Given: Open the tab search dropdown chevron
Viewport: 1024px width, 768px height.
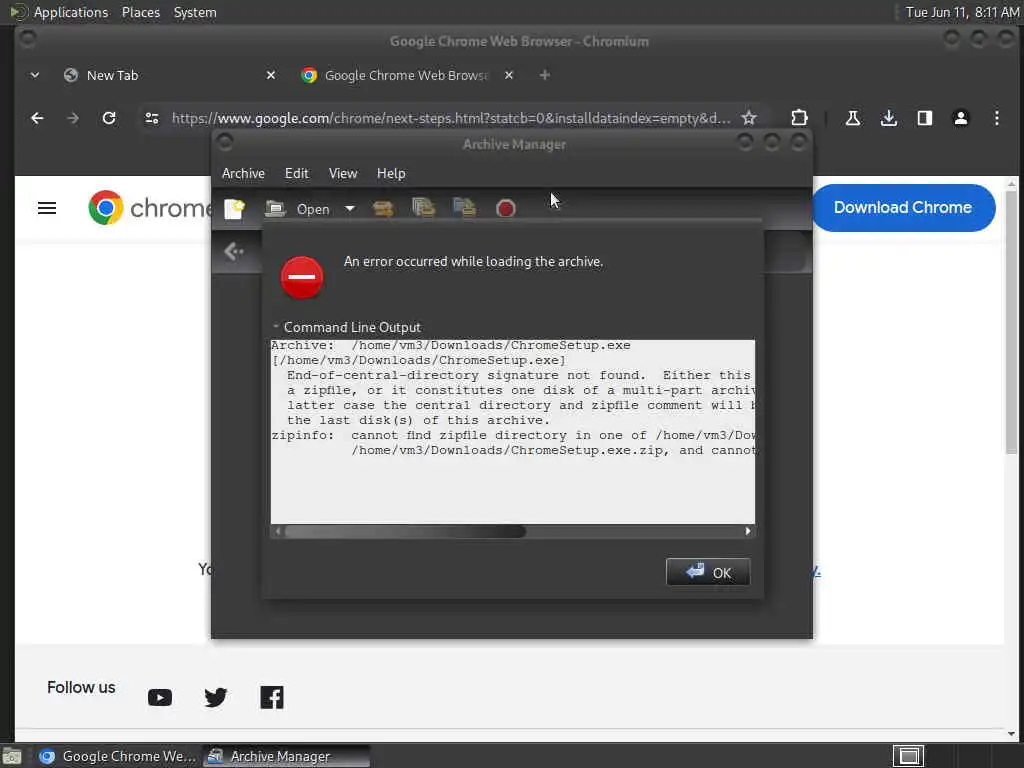Looking at the screenshot, I should tap(35, 76).
